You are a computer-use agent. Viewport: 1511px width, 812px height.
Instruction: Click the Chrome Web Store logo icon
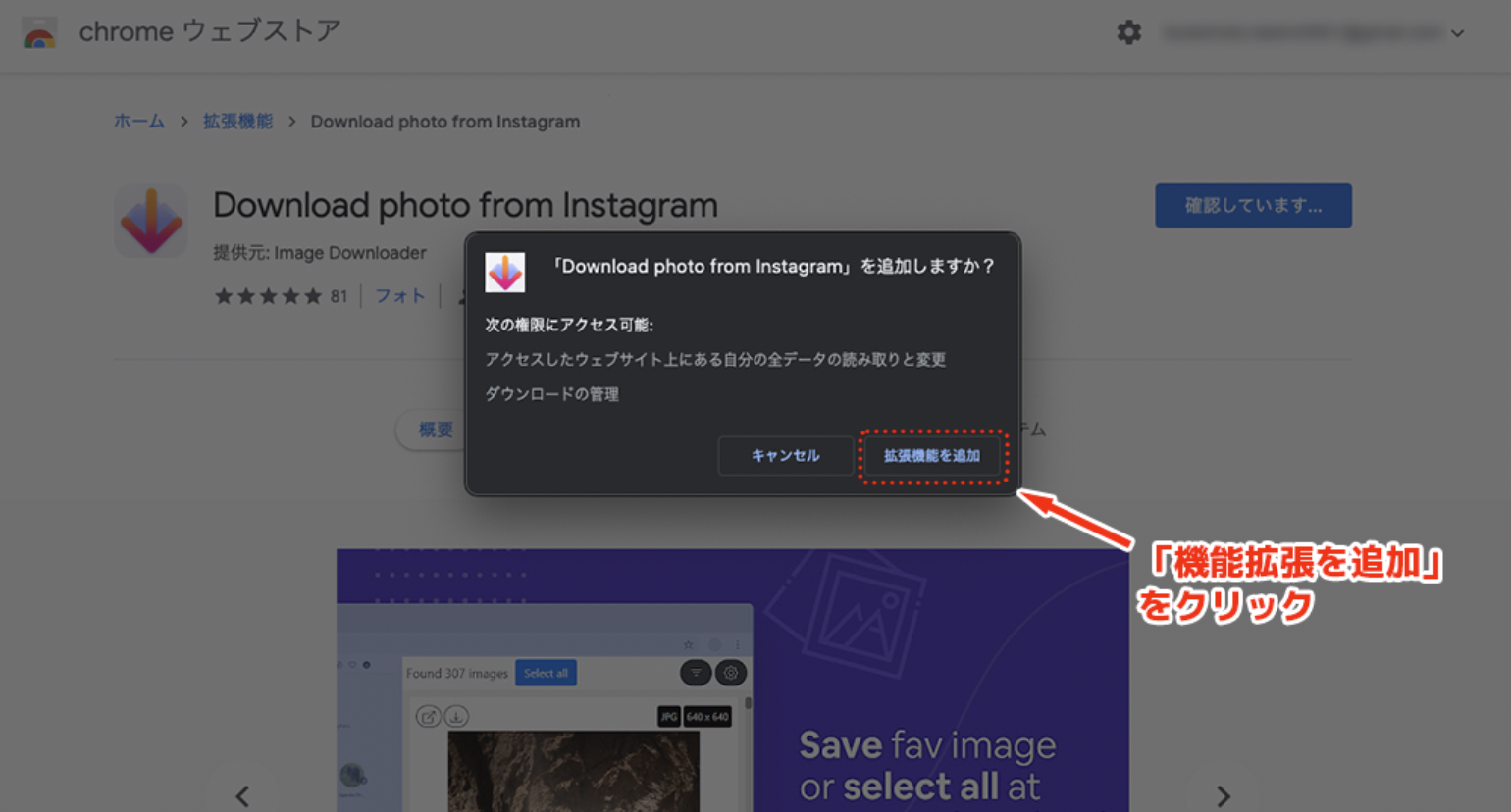pos(39,33)
